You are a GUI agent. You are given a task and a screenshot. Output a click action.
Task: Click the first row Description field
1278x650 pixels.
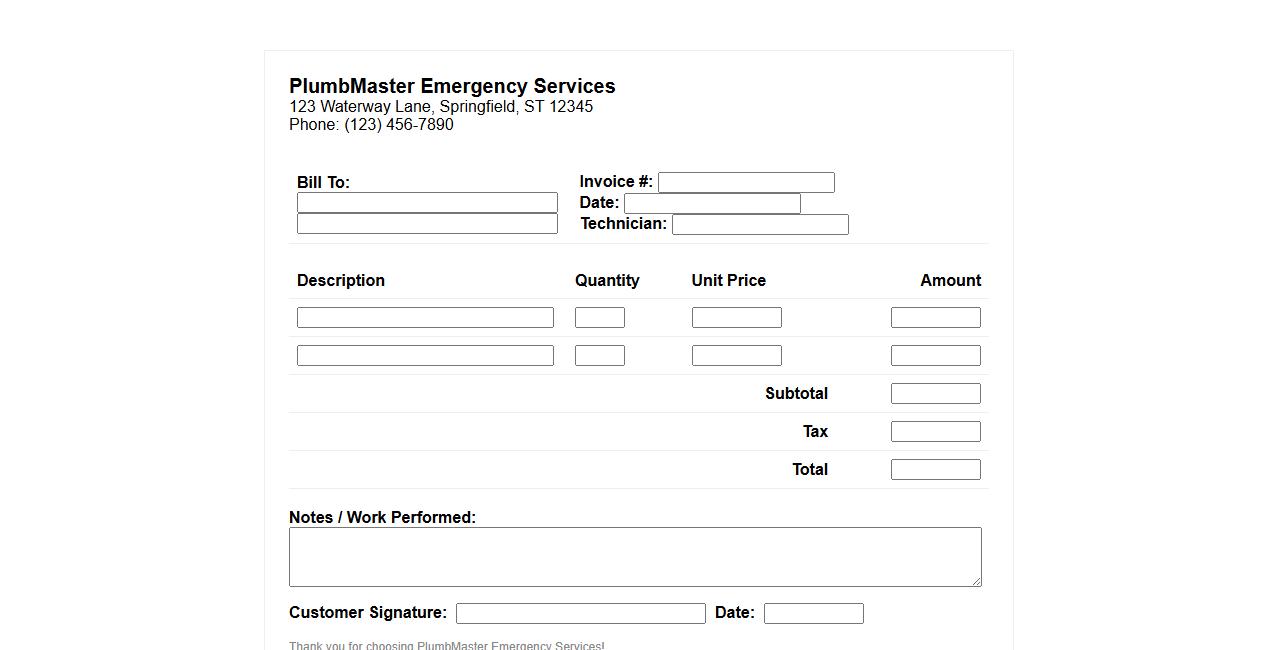tap(425, 317)
